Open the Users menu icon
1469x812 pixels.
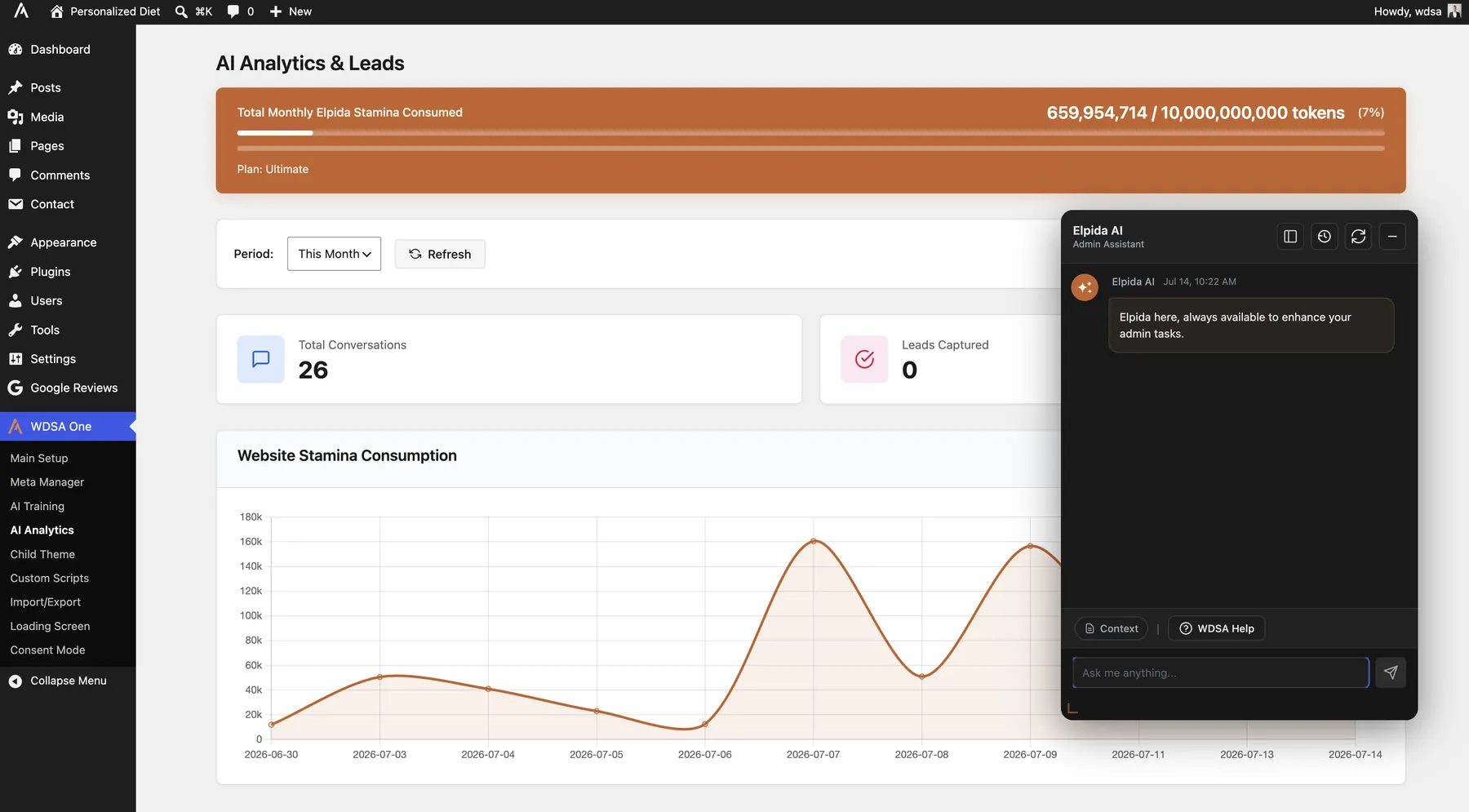[15, 300]
